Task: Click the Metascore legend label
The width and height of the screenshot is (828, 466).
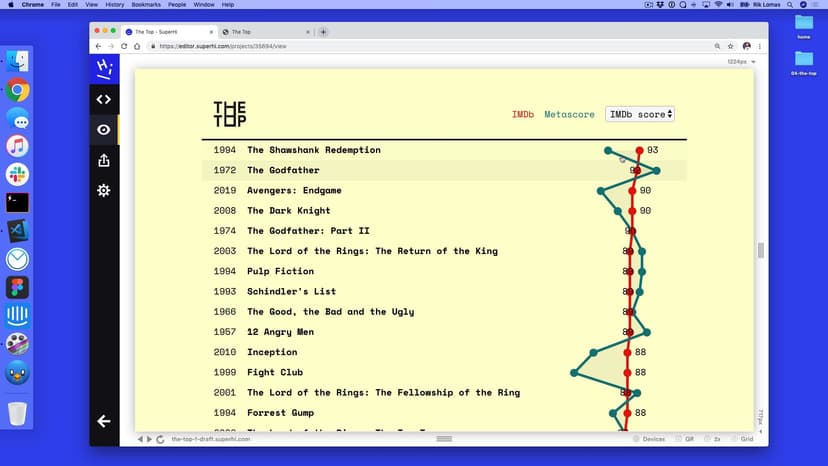Action: [x=569, y=115]
